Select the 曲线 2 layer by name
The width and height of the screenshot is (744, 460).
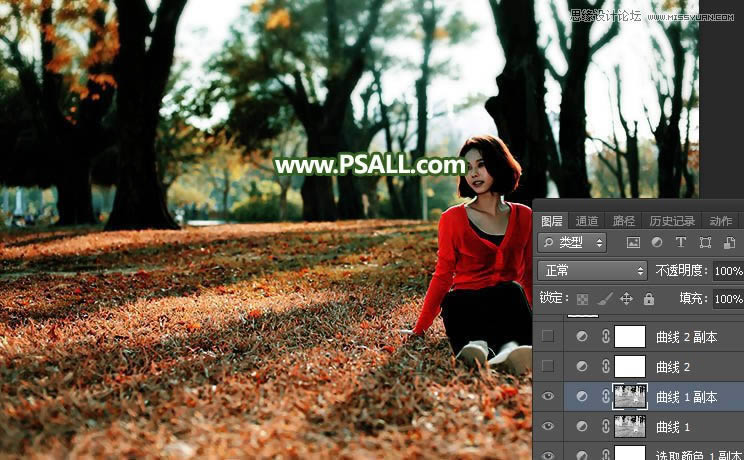(x=673, y=367)
